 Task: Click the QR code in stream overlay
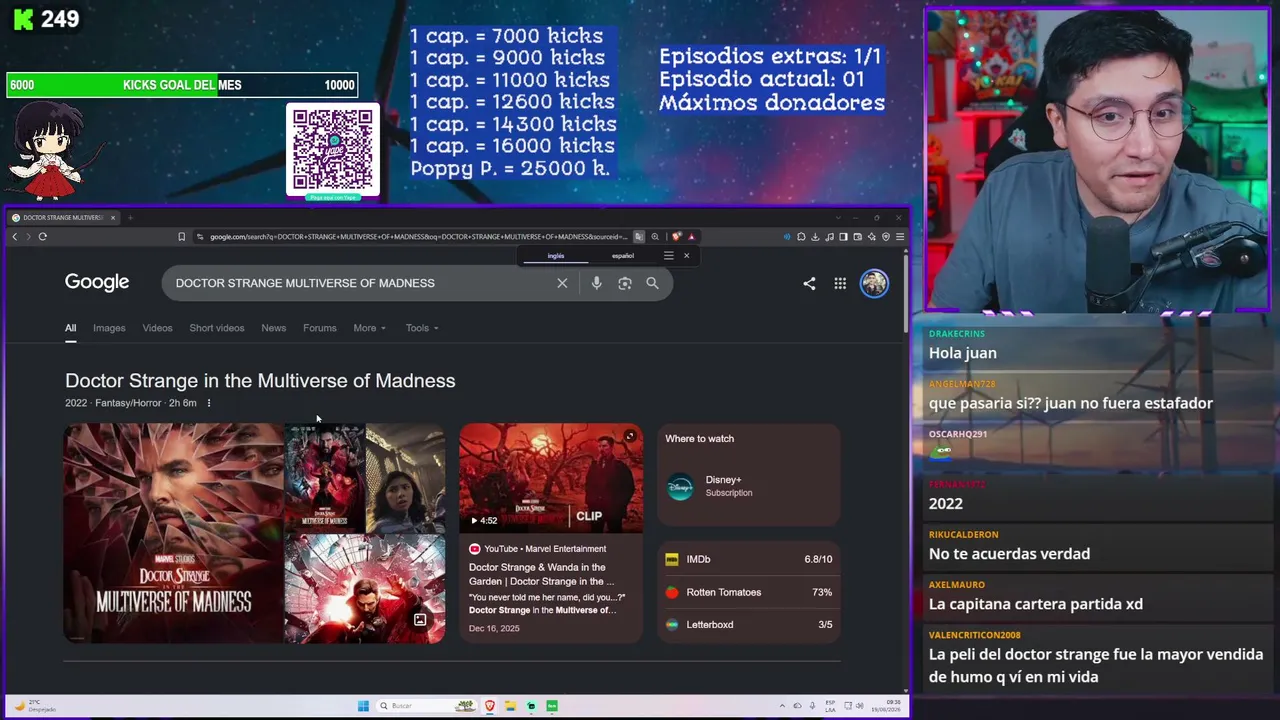[333, 149]
